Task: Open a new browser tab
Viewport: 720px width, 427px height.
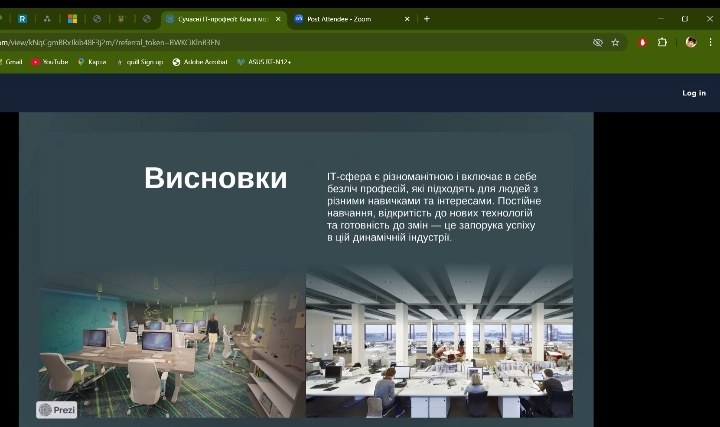Action: pyautogui.click(x=427, y=19)
